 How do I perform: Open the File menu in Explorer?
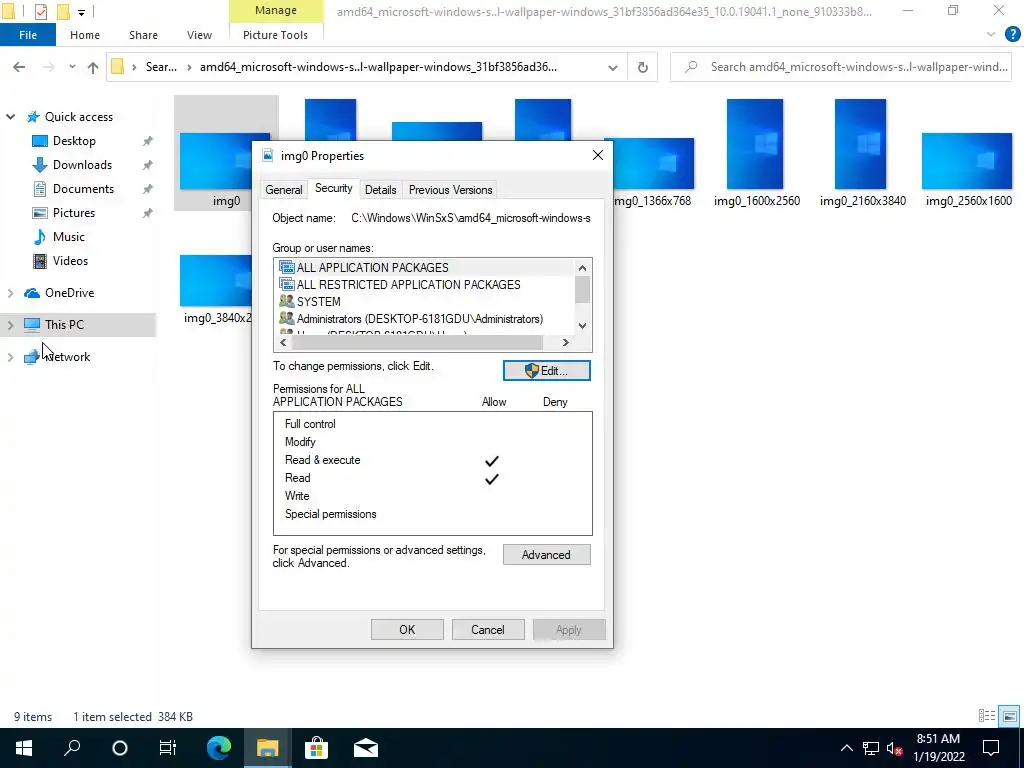pyautogui.click(x=28, y=35)
